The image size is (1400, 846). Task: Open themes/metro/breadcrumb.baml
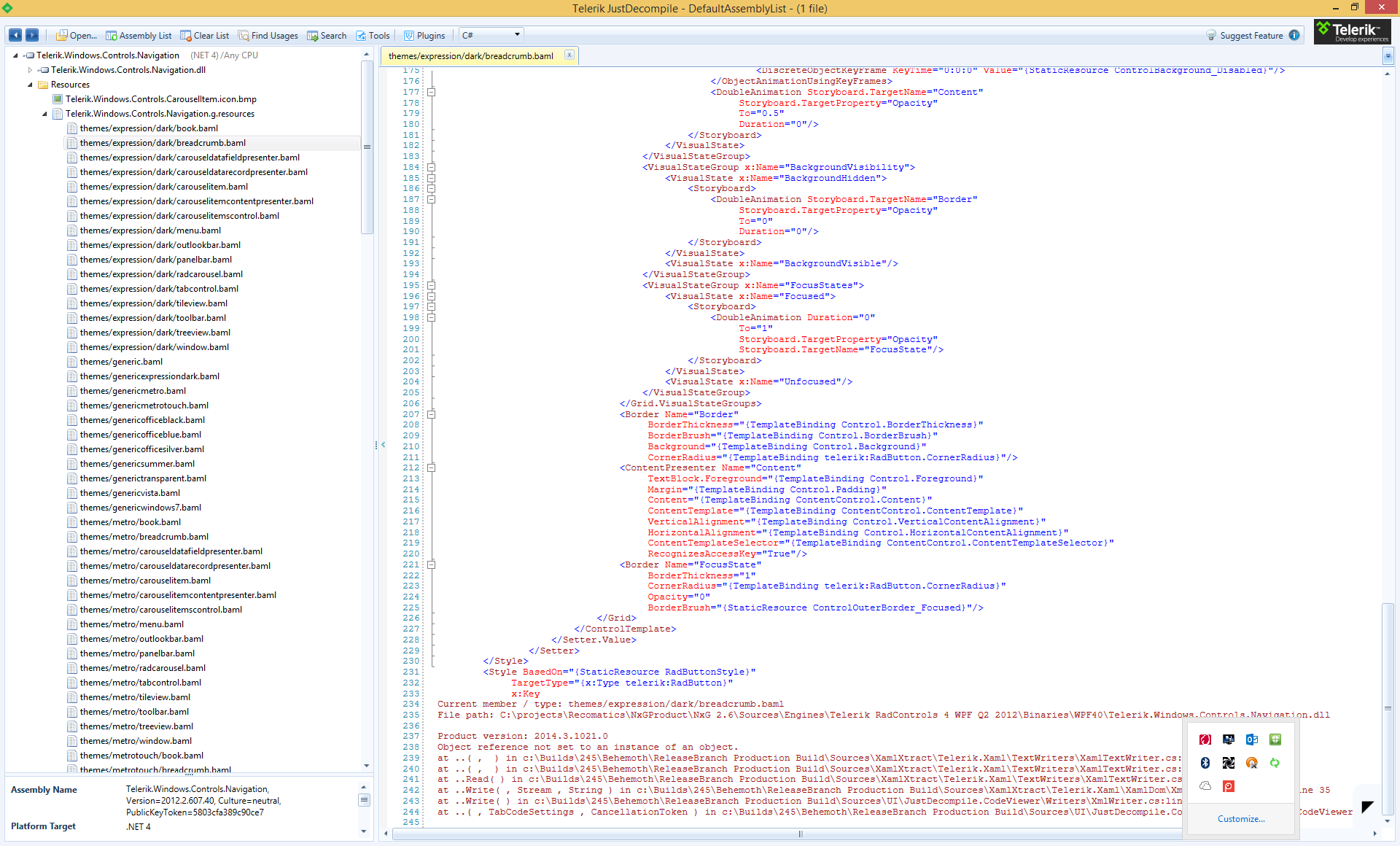(x=144, y=537)
